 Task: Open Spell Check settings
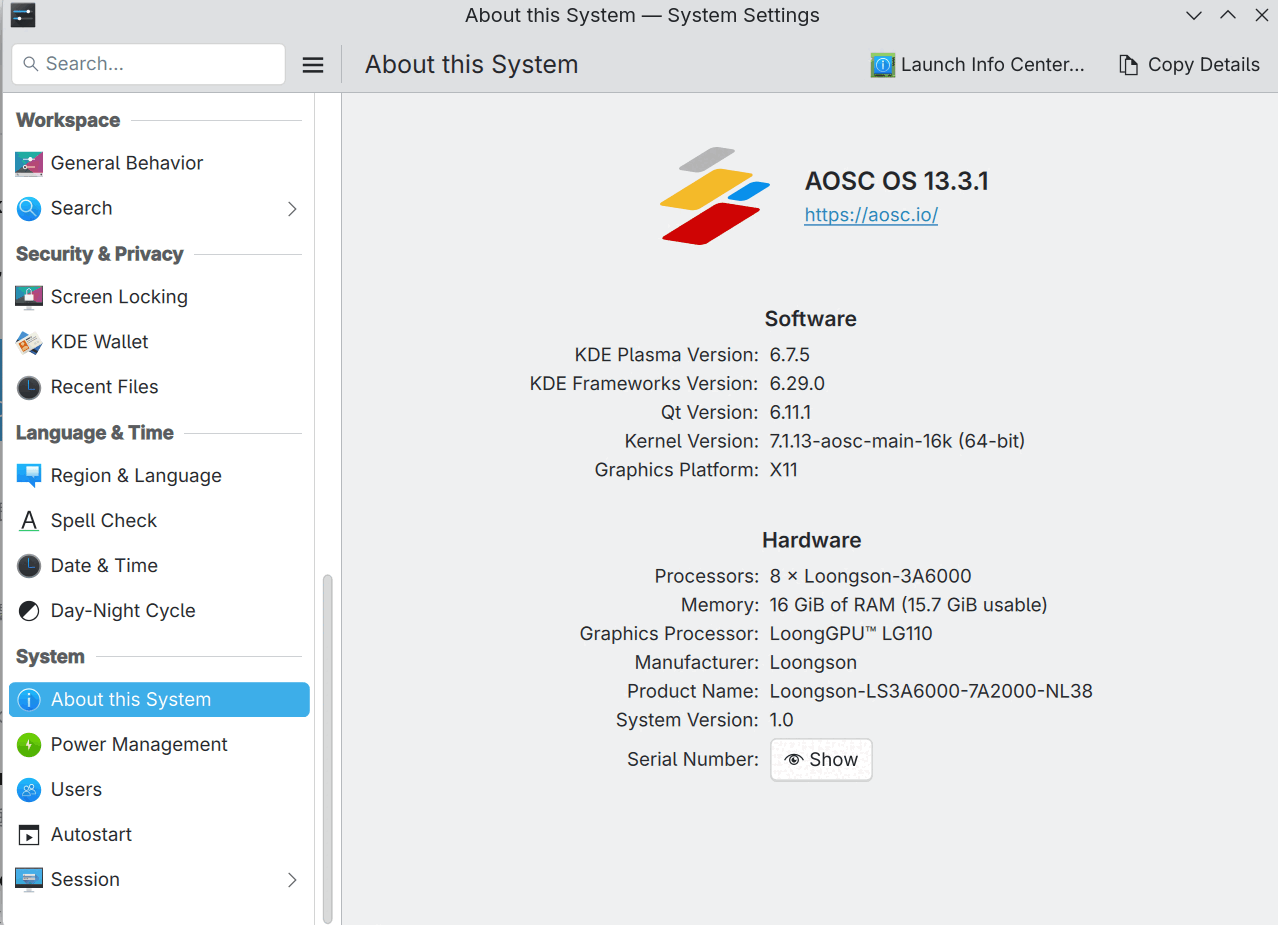click(x=159, y=521)
